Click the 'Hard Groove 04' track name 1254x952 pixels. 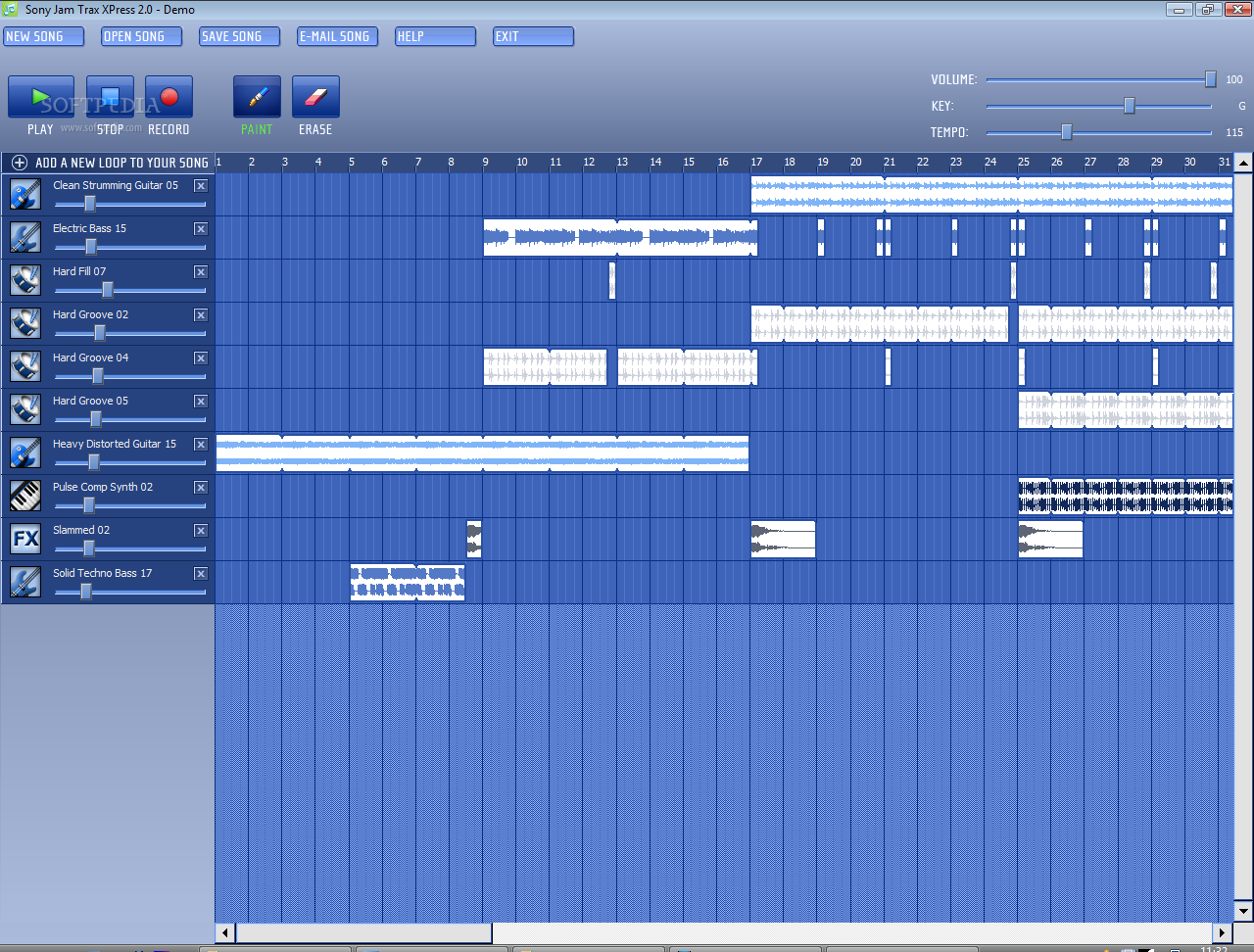(x=90, y=357)
